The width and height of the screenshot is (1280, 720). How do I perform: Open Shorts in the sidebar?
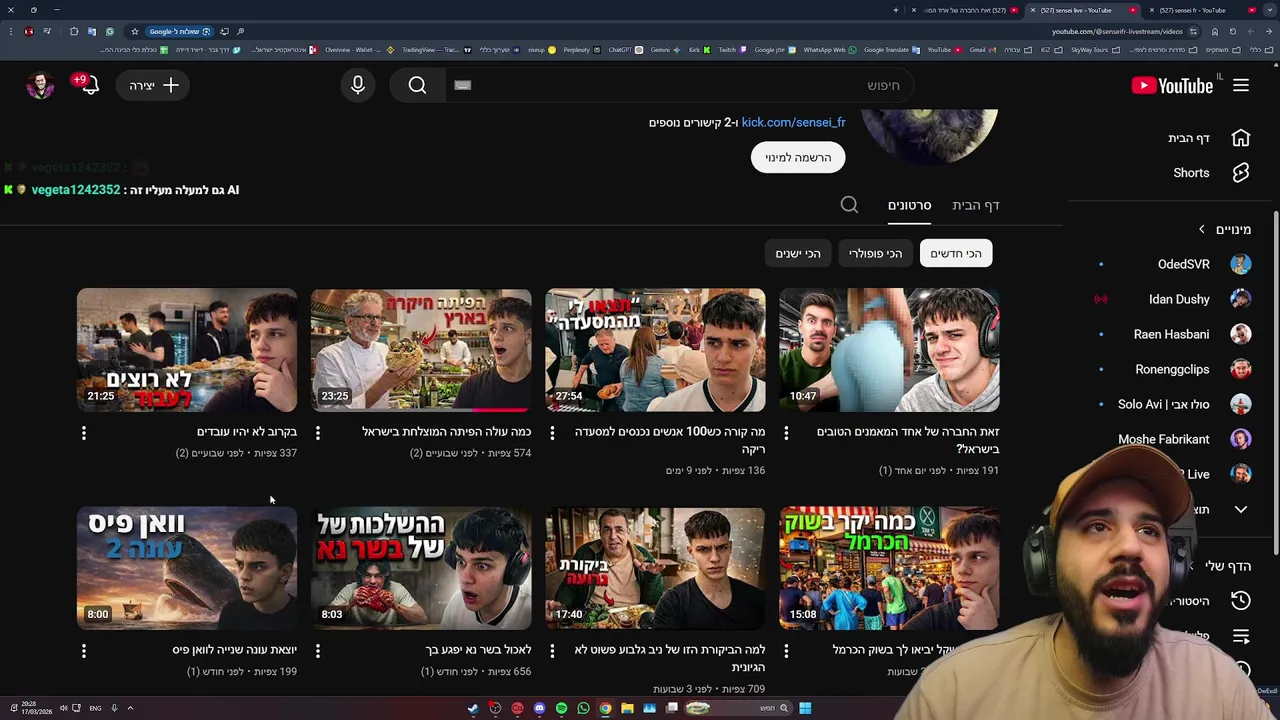point(1212,173)
